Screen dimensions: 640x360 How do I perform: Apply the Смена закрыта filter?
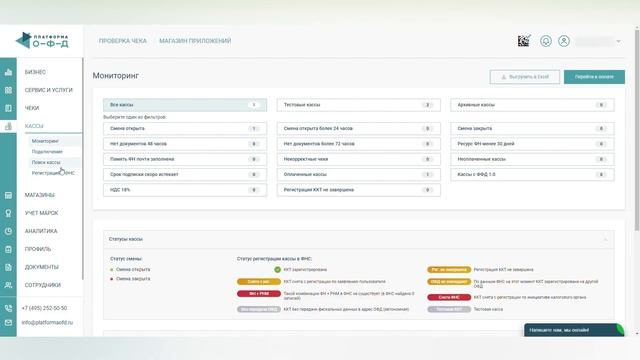point(532,129)
